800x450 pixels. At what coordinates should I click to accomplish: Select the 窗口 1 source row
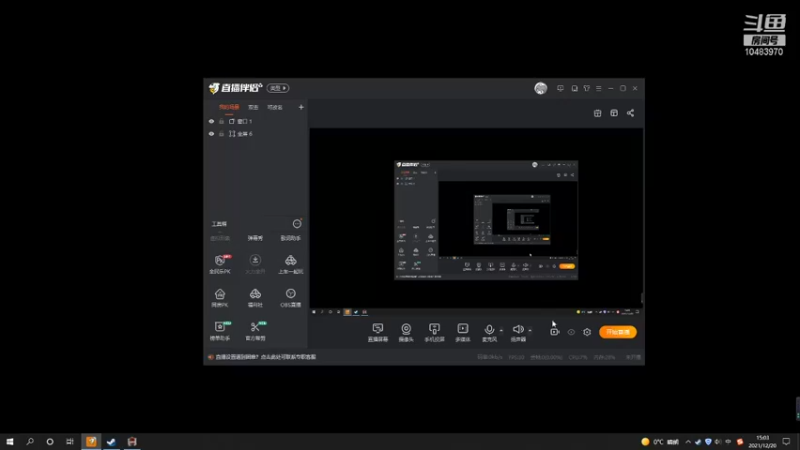256,121
